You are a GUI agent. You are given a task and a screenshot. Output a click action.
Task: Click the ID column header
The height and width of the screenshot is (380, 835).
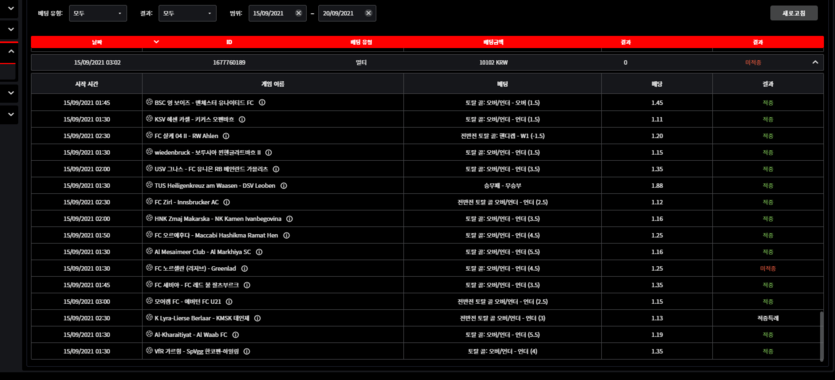pos(229,42)
